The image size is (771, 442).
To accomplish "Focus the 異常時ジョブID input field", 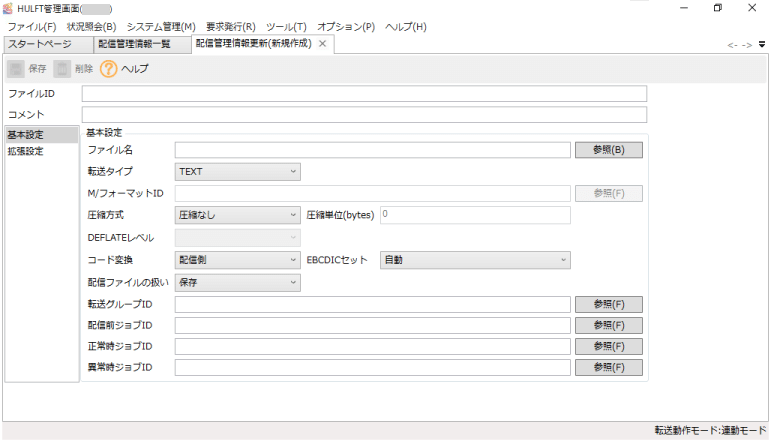I will tap(373, 367).
